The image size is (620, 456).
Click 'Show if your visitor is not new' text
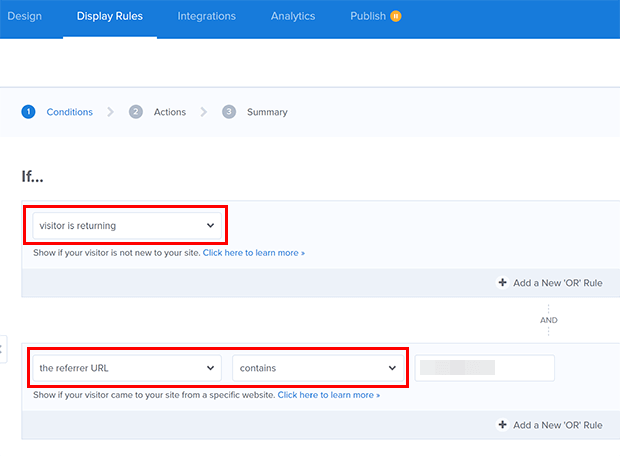coord(117,253)
